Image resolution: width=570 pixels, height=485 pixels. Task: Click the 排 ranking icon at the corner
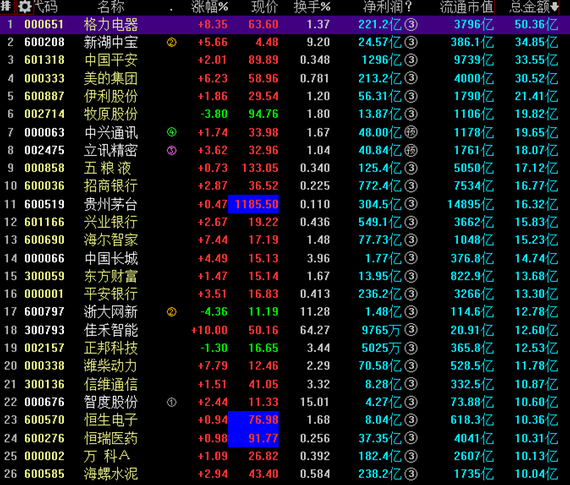[7, 6]
